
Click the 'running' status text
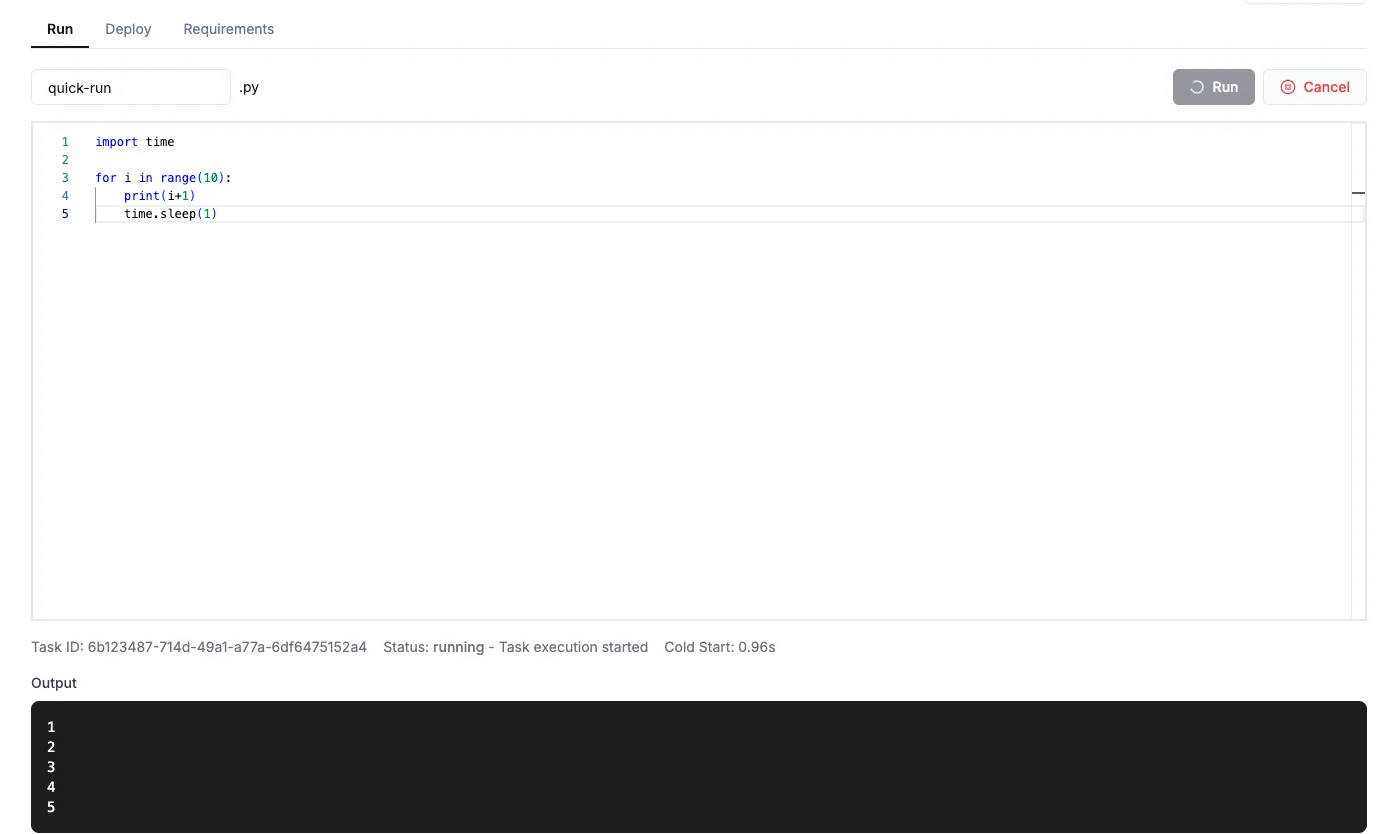click(x=458, y=647)
